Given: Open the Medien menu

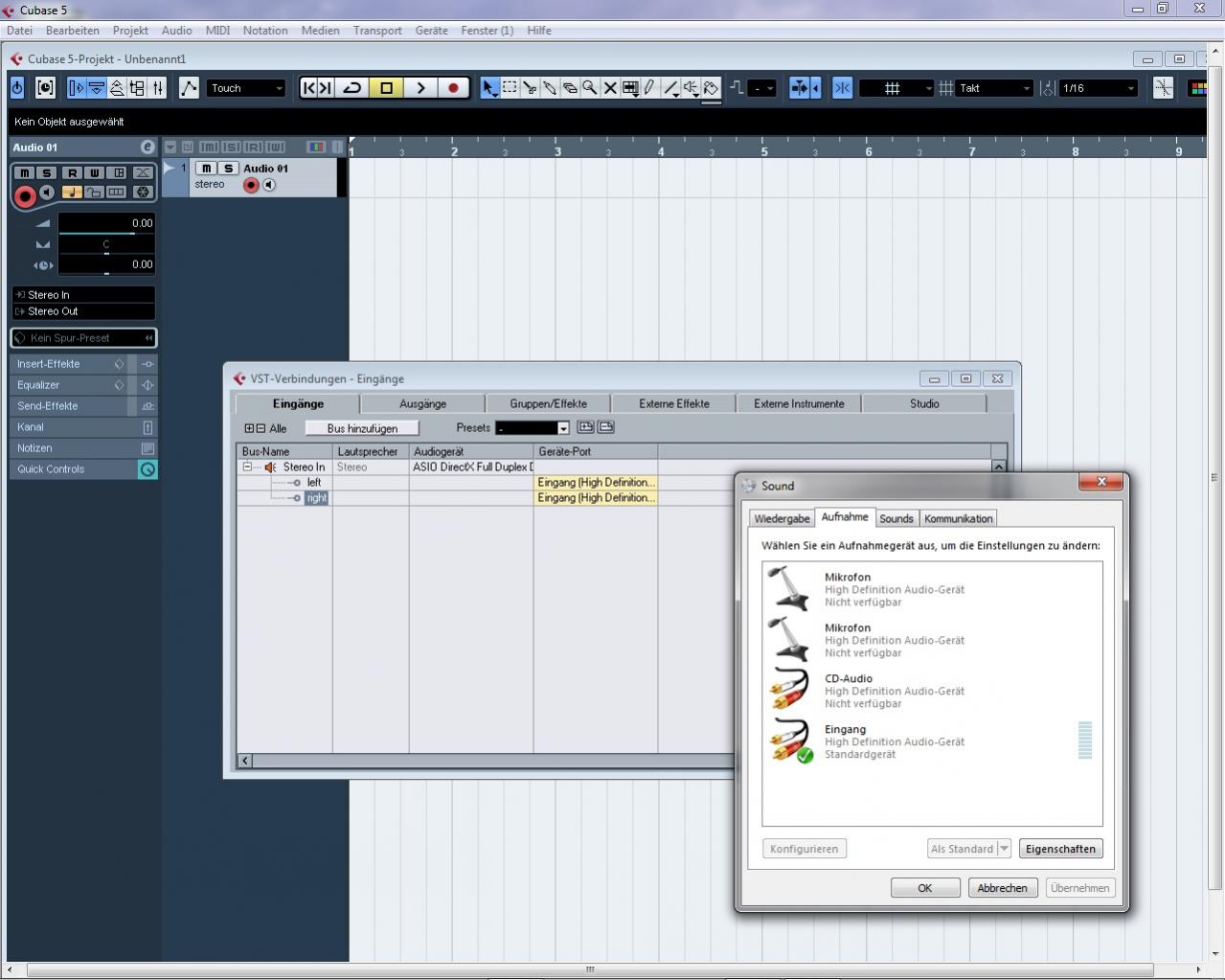Looking at the screenshot, I should coord(320,31).
